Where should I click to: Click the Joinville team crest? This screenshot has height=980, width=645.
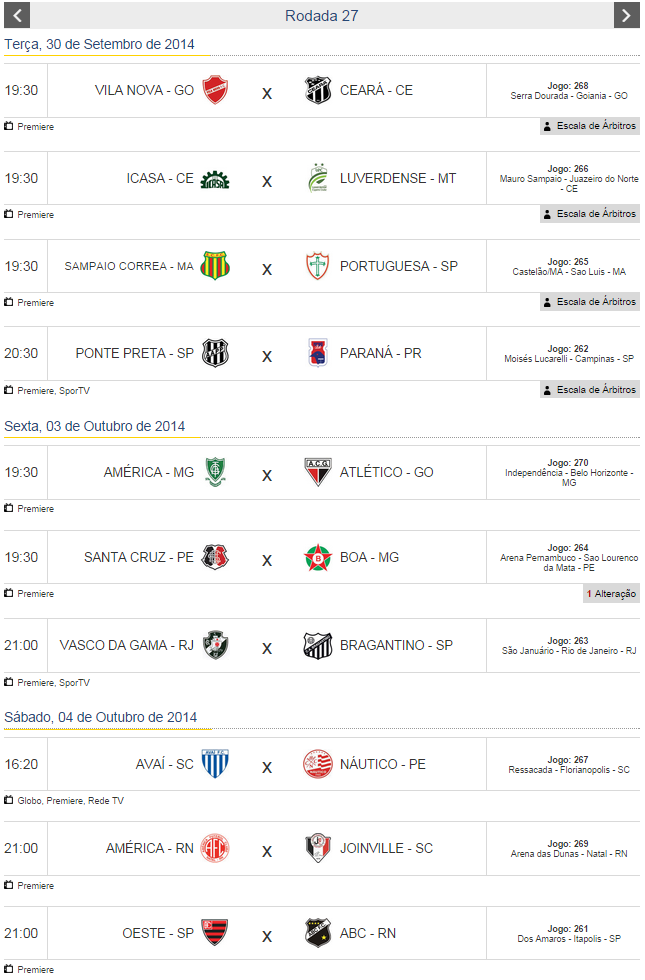pos(318,848)
